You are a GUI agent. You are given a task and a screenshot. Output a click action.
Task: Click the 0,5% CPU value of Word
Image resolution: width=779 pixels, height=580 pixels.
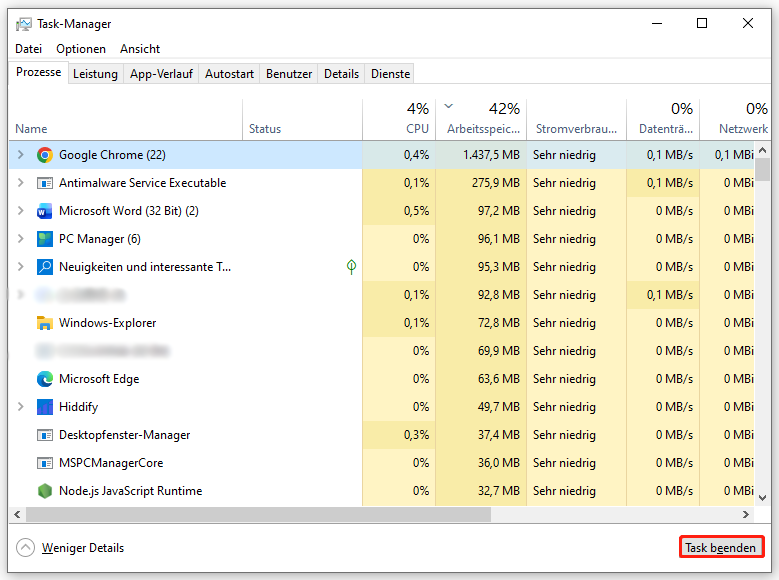[x=416, y=211]
